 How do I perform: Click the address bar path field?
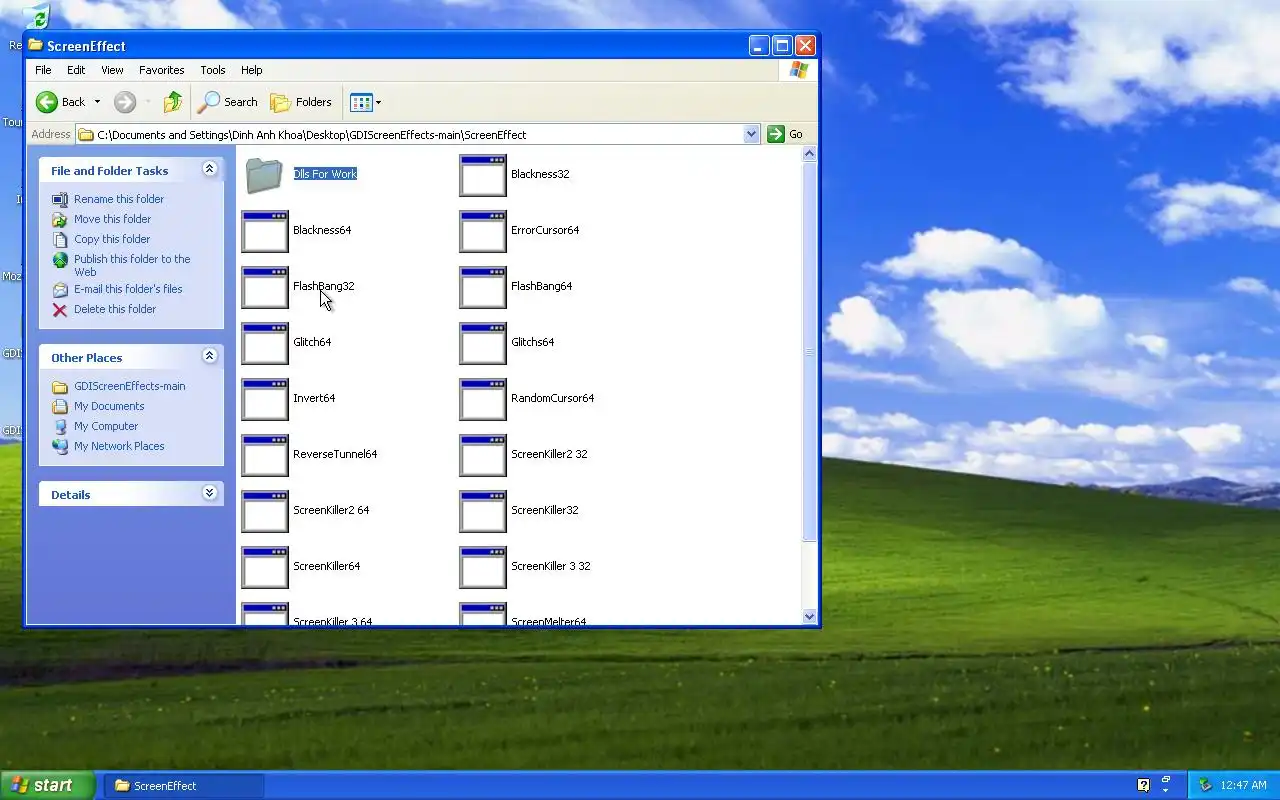410,134
